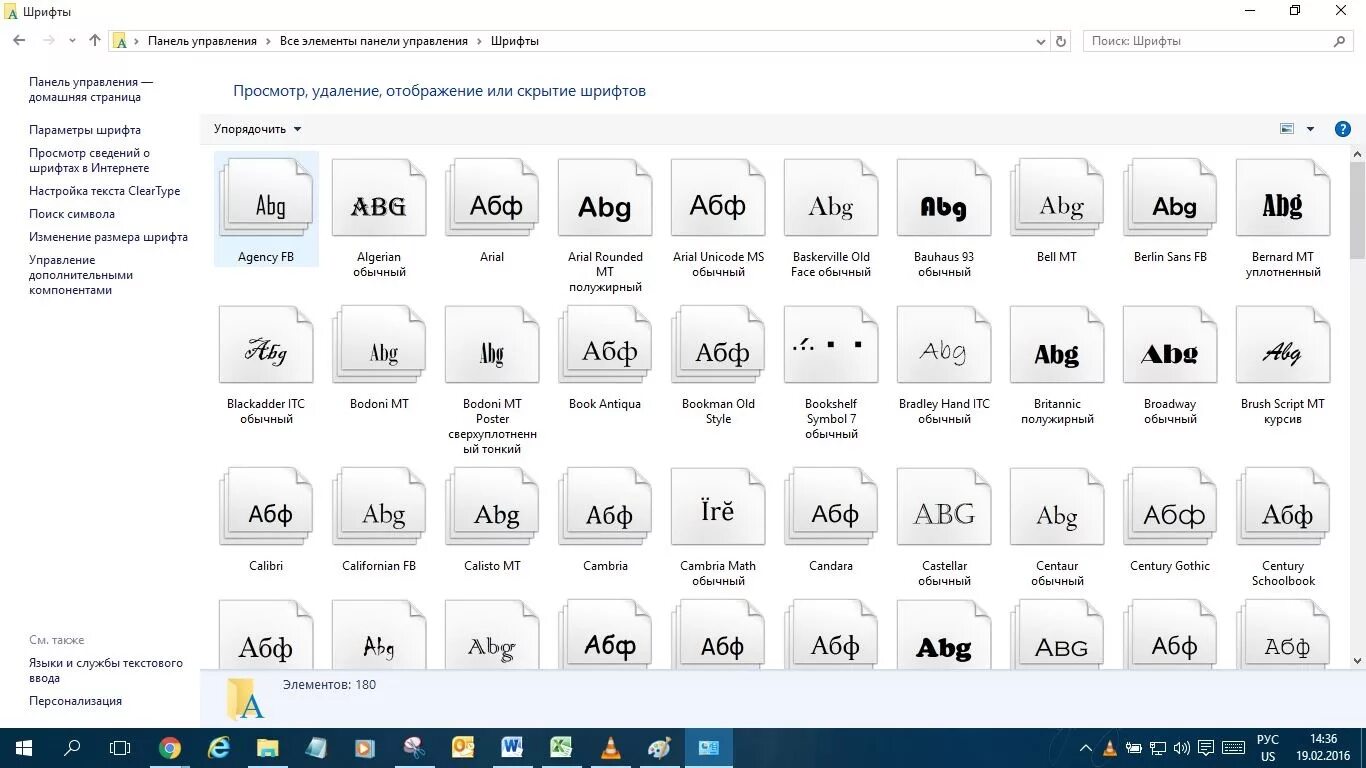Select the Blackadder ITC font icon

(266, 344)
